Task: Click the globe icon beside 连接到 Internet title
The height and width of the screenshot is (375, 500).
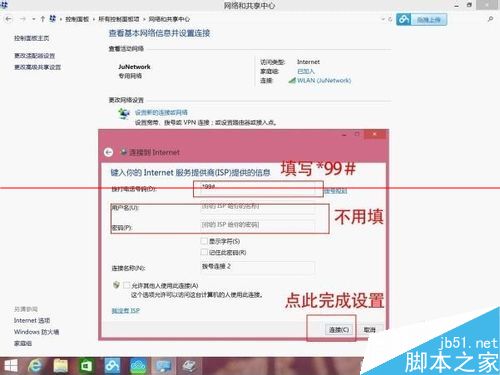Action: tap(124, 152)
